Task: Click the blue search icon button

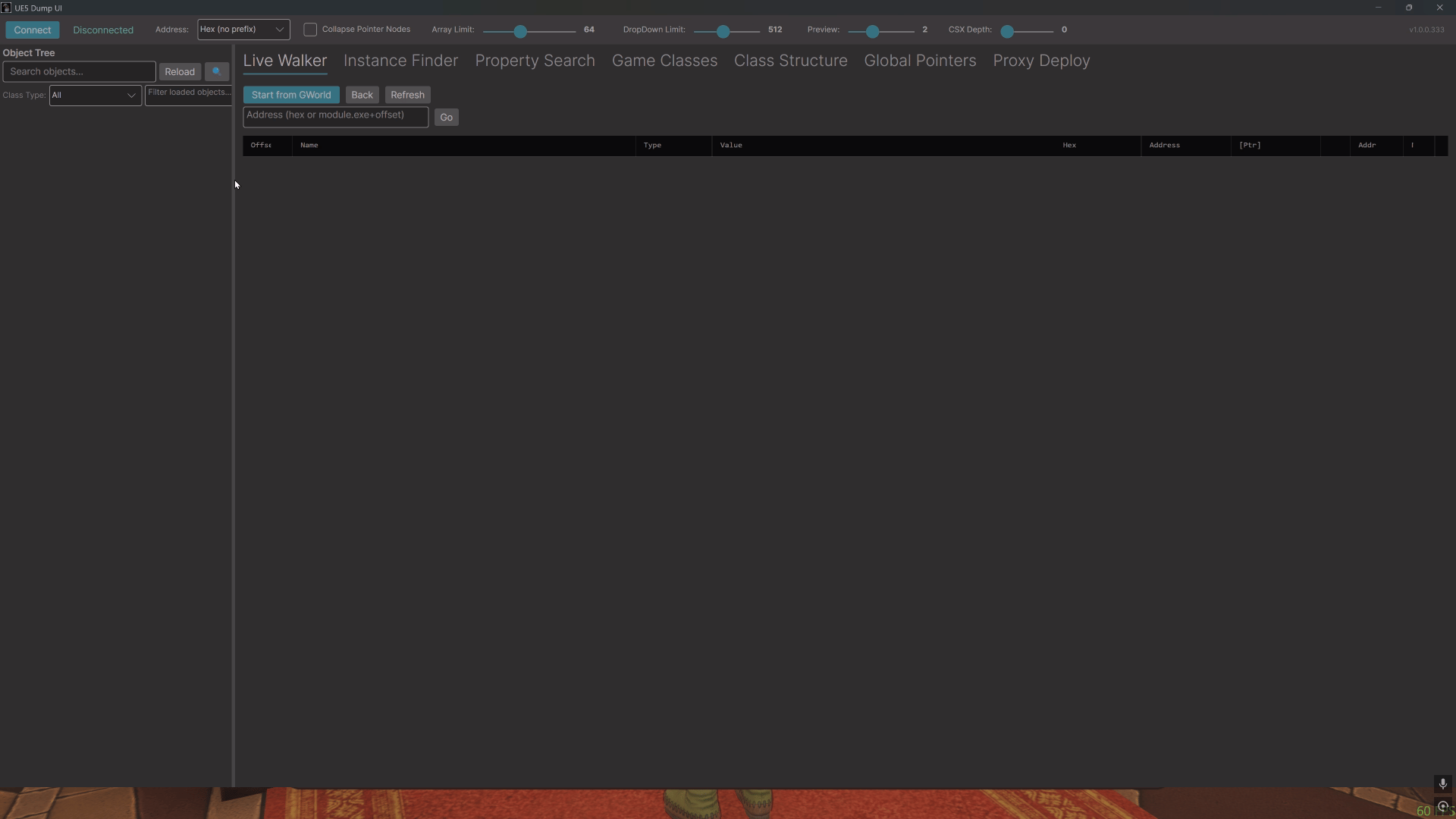Action: (217, 71)
